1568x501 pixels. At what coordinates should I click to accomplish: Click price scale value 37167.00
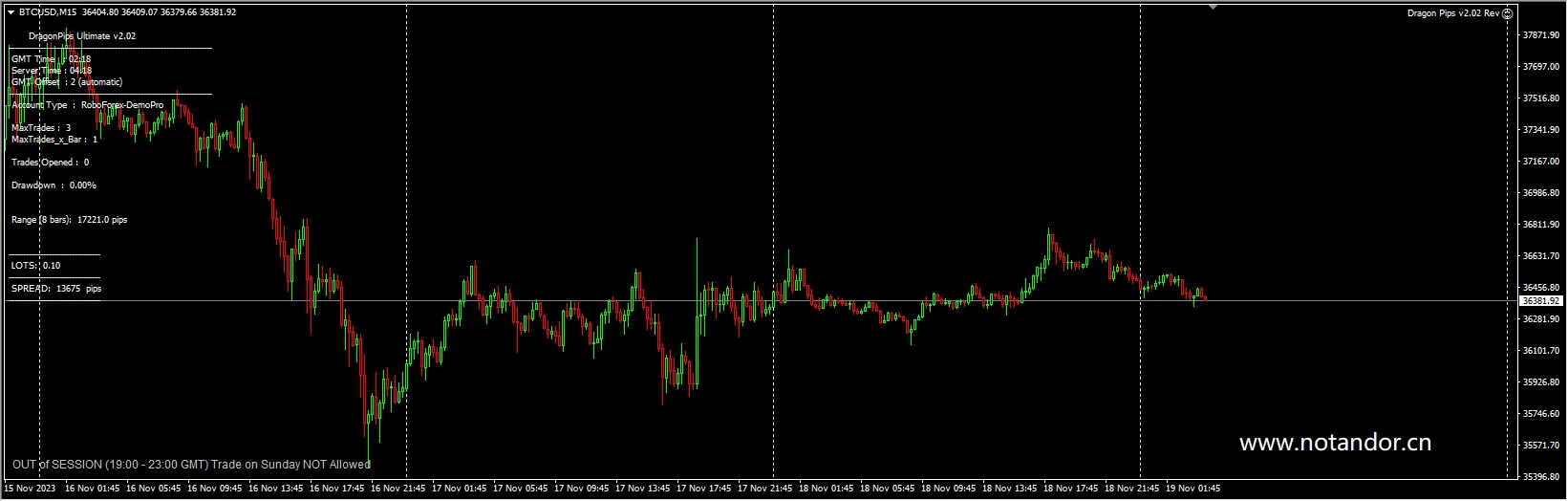(x=1542, y=162)
